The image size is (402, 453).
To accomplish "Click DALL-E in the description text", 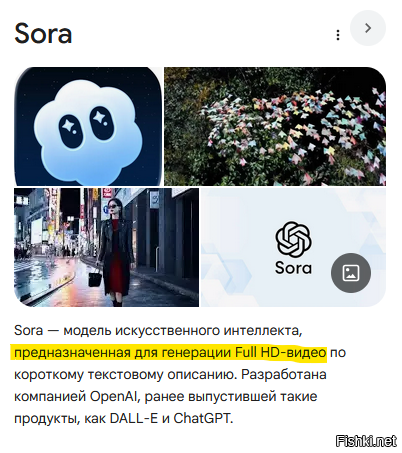I will 134,418.
